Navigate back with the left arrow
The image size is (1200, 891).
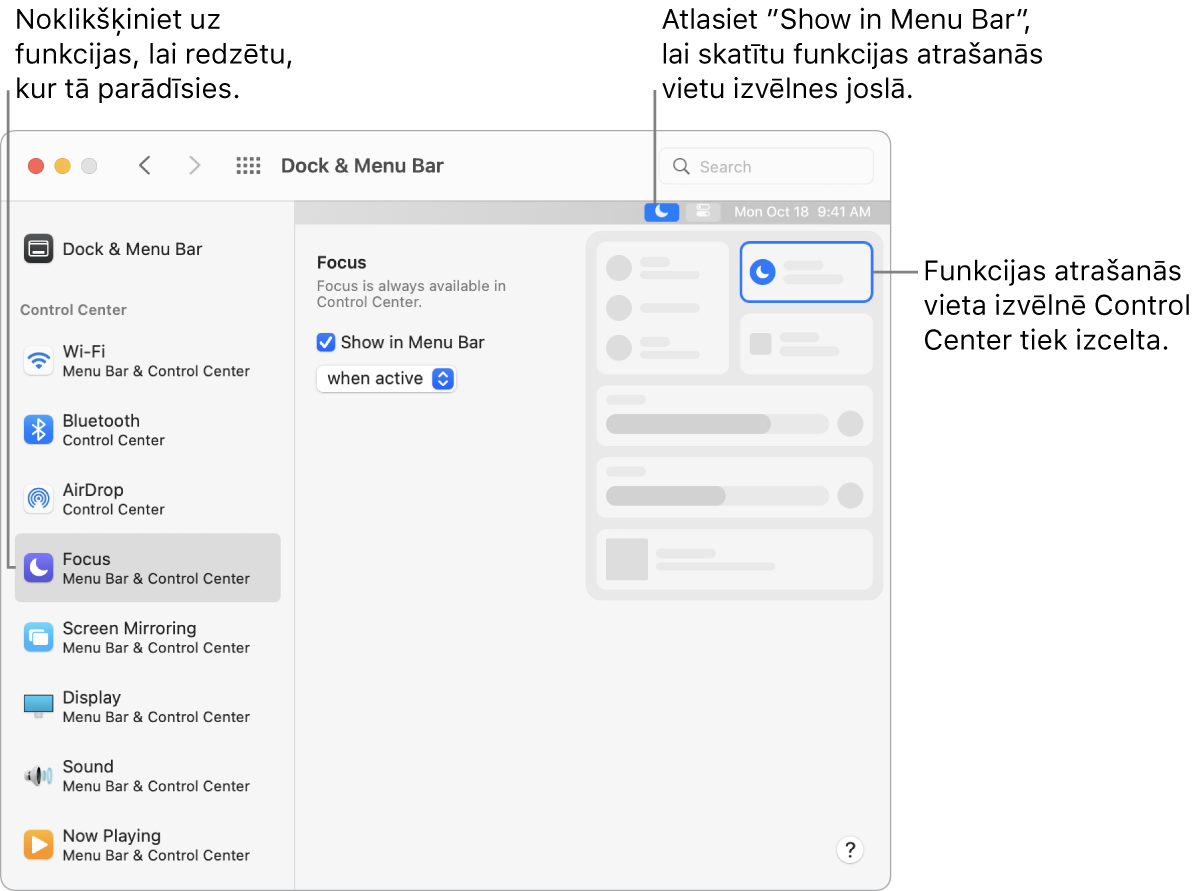tap(145, 165)
